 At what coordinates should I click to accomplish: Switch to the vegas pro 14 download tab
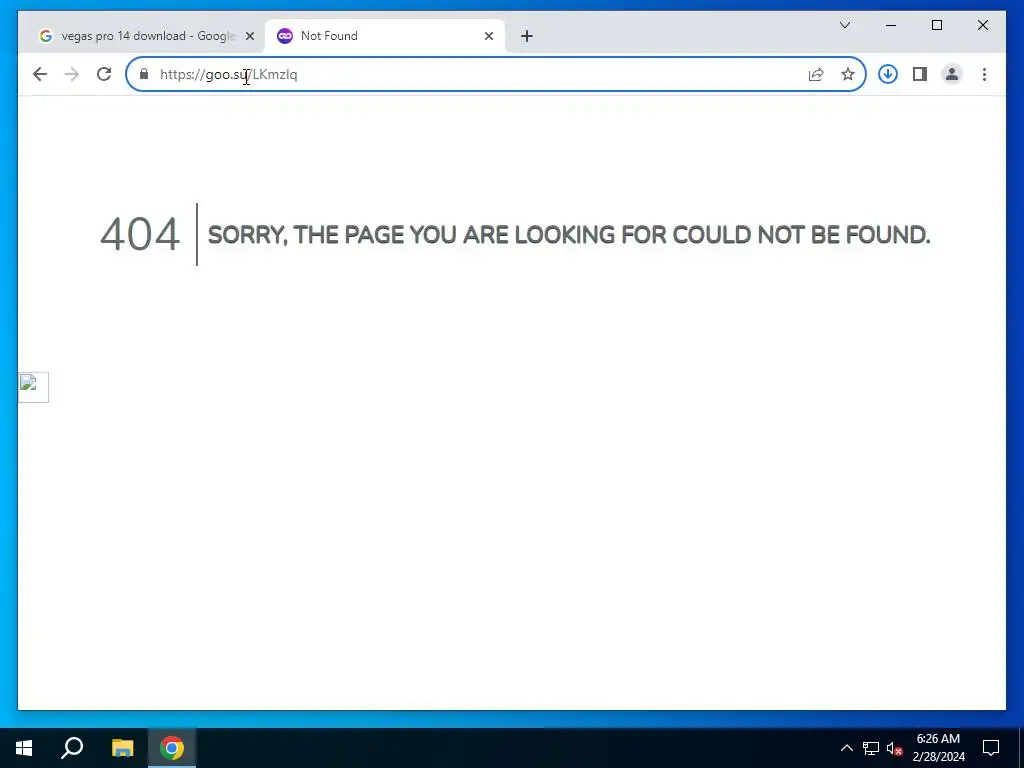(x=146, y=36)
